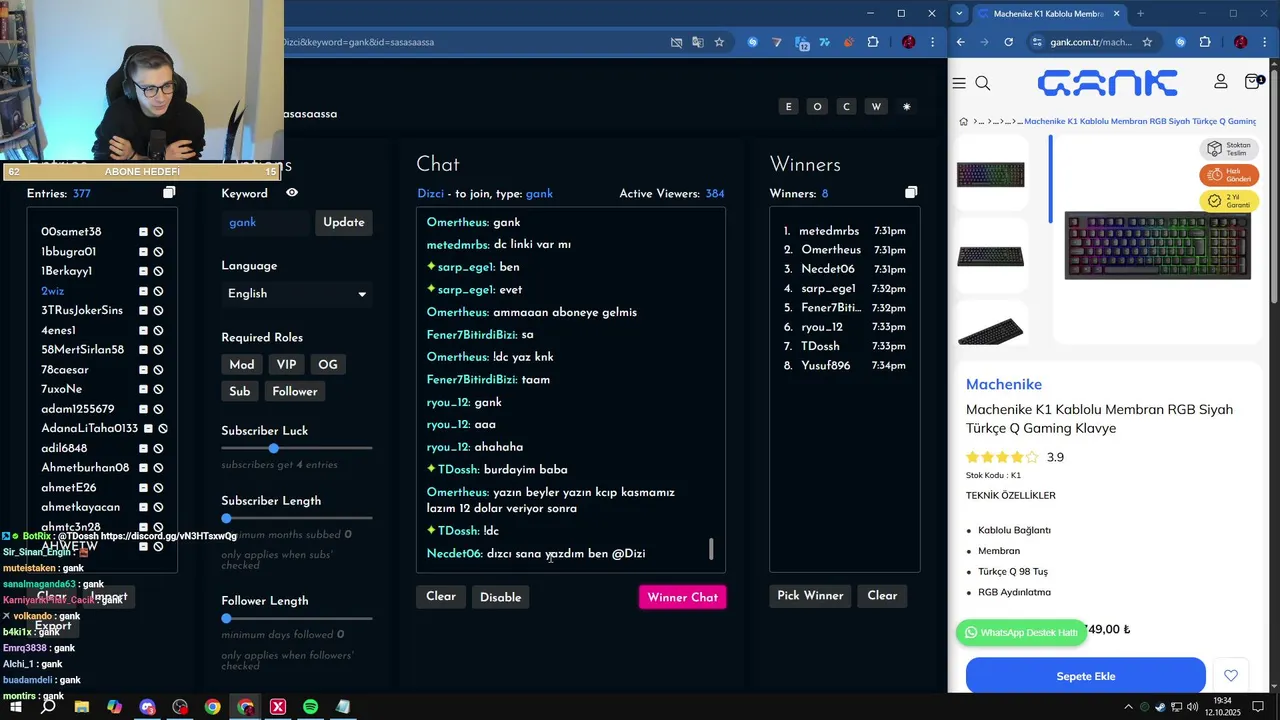1280x720 pixels.
Task: Go to home via breadcrumb house icon
Action: [964, 121]
